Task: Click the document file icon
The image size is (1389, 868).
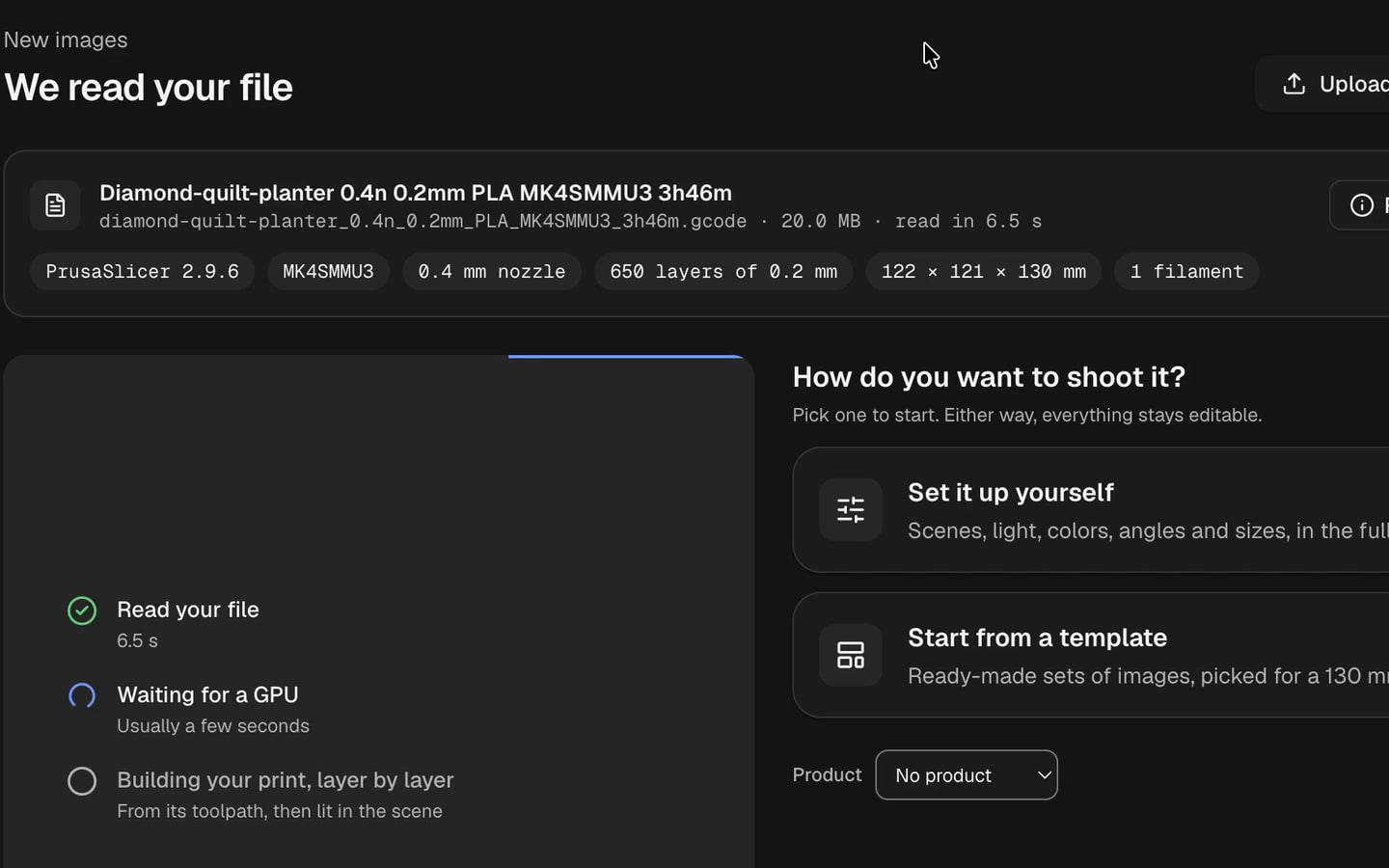Action: 55,205
